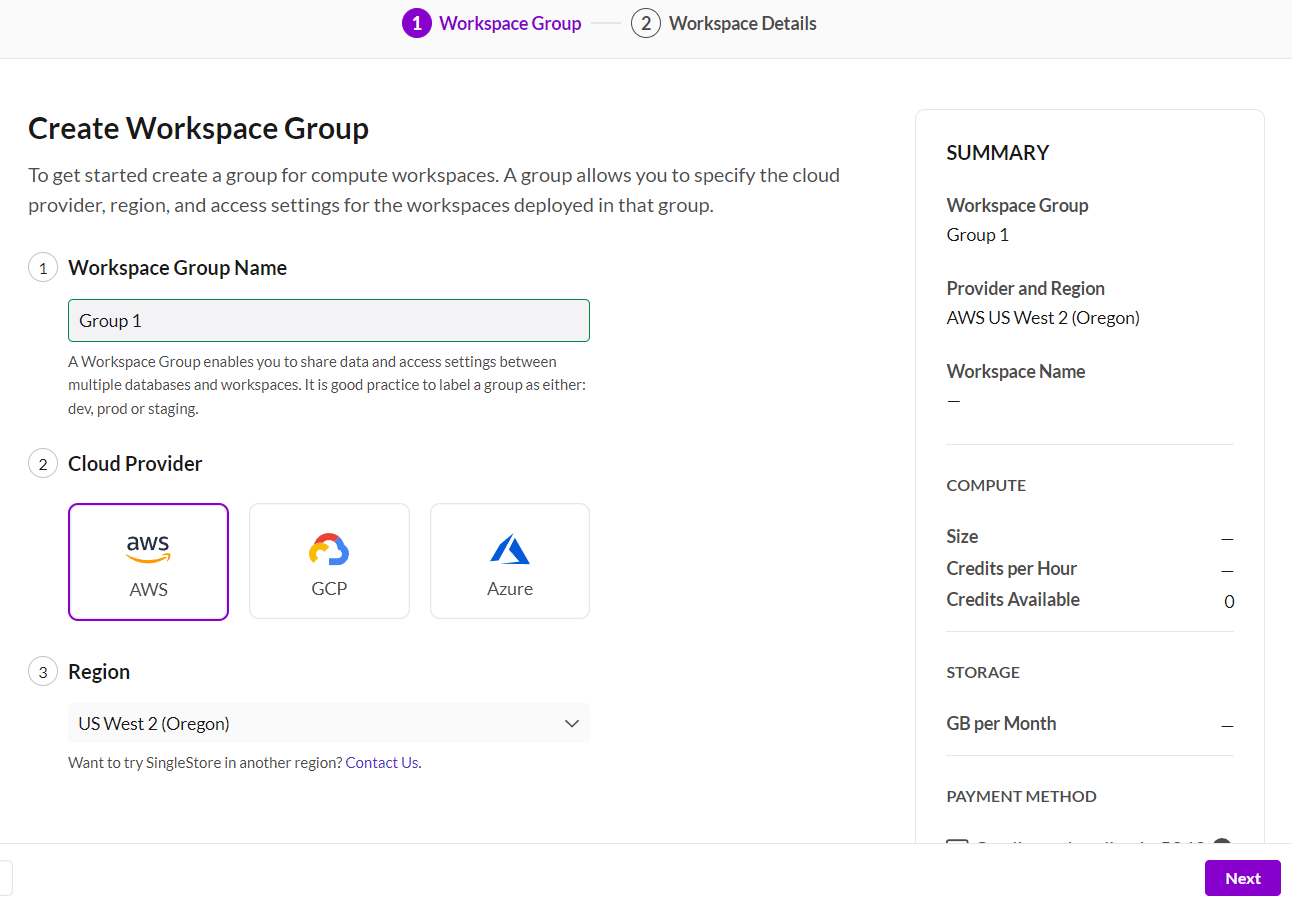Click the purple step 1 circle in the progress header
The image size is (1292, 902).
pyautogui.click(x=417, y=23)
